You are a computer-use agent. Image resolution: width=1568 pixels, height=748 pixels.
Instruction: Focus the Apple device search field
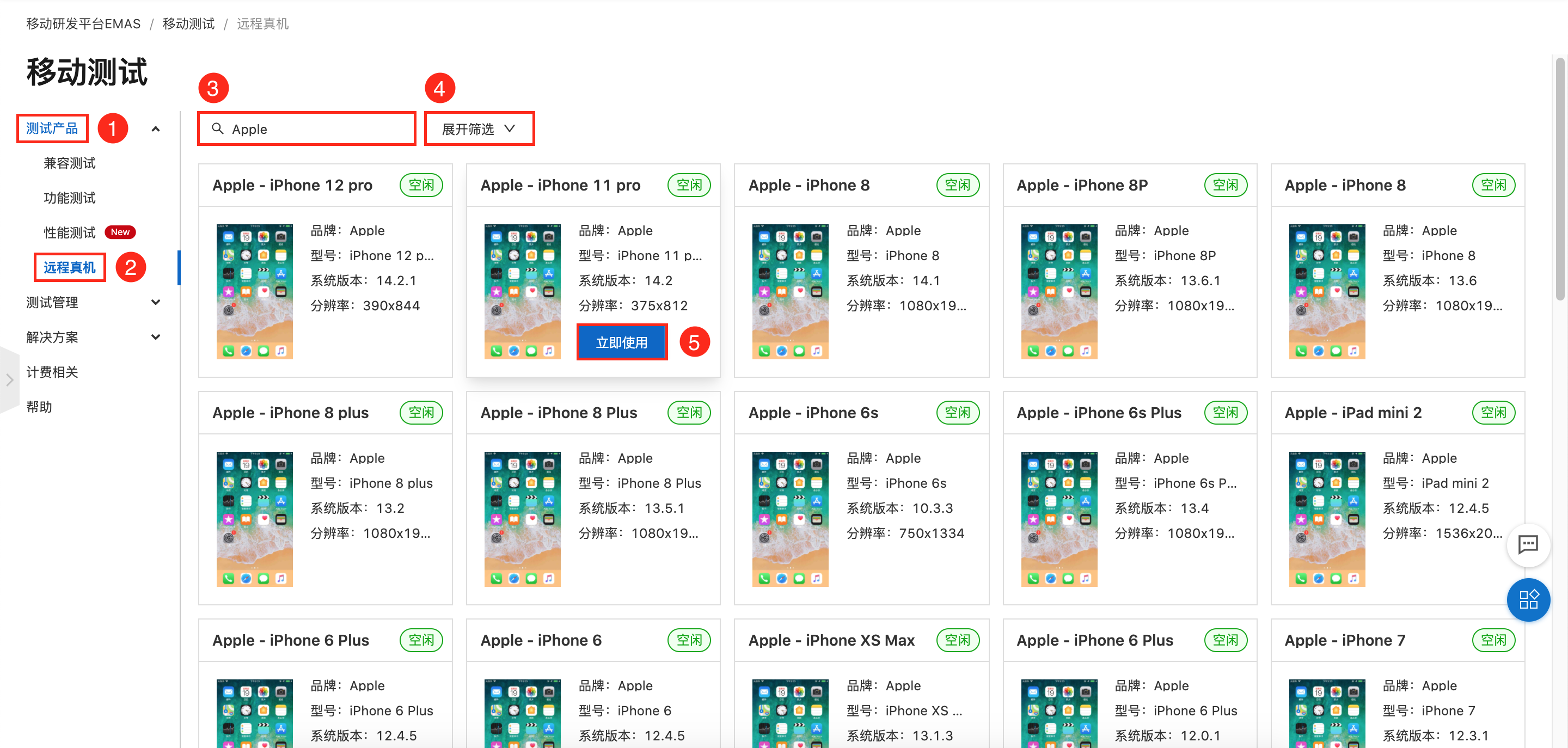point(306,129)
